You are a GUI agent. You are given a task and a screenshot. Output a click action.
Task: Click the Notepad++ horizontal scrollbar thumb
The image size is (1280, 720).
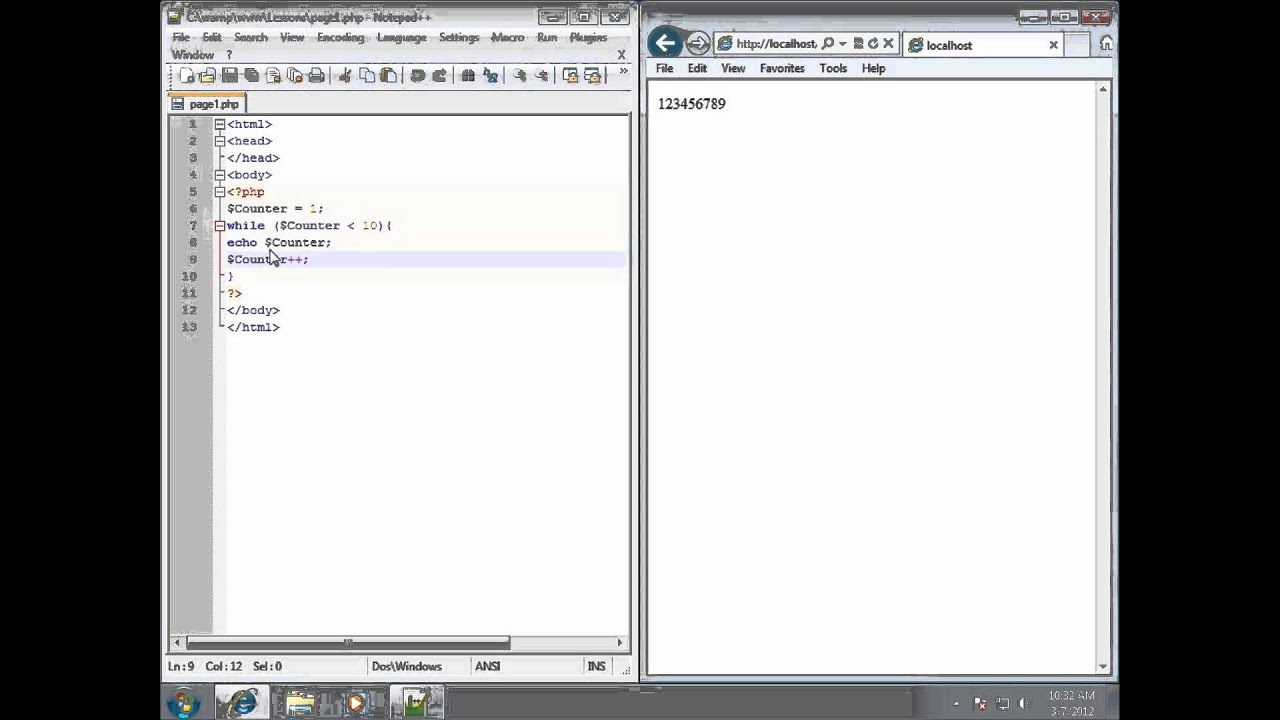(348, 642)
